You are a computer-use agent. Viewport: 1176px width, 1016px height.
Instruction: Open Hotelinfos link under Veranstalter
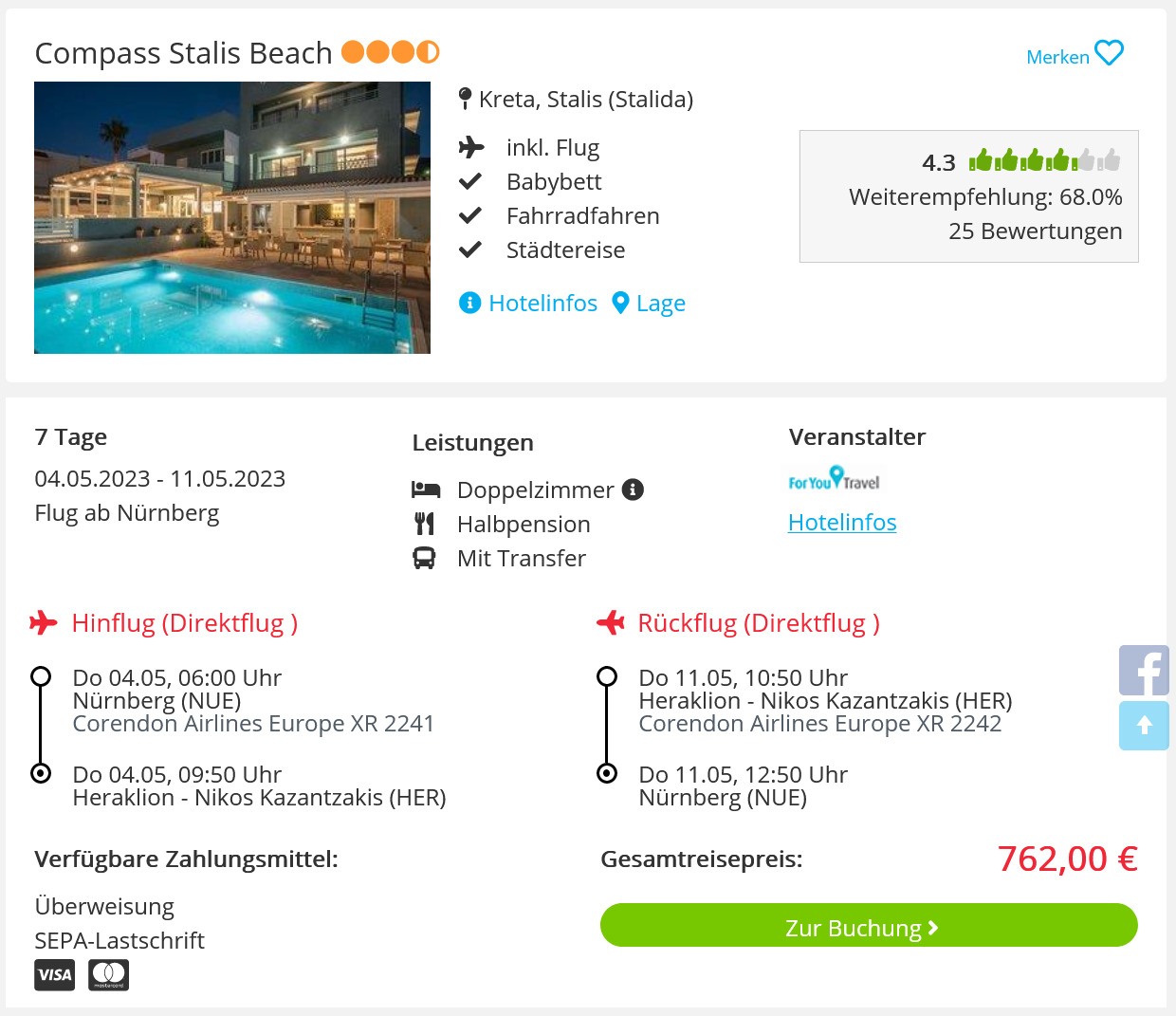[842, 523]
